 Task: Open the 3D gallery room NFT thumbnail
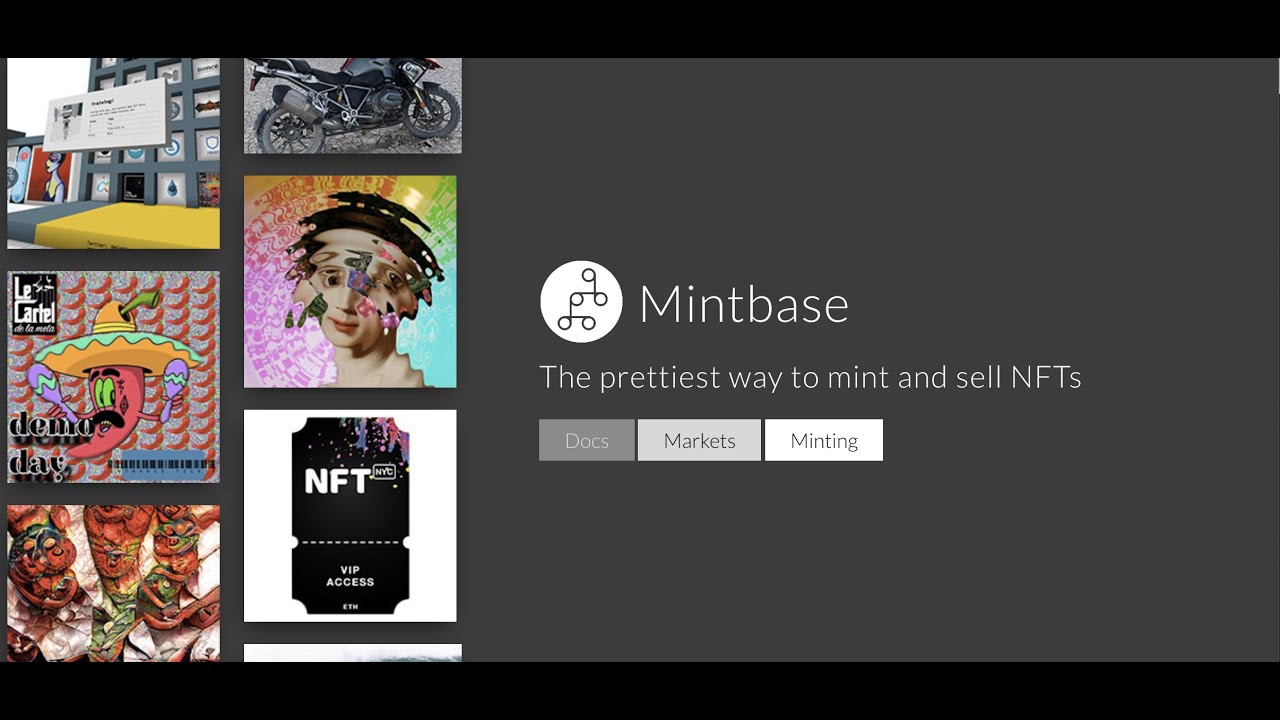114,153
